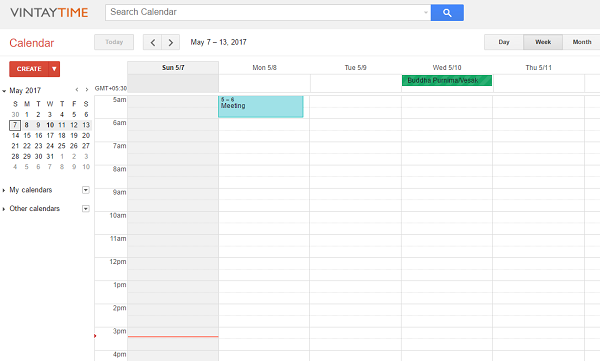The width and height of the screenshot is (600, 361).
Task: Collapse the May 2017 mini calendar
Action: coord(4,91)
